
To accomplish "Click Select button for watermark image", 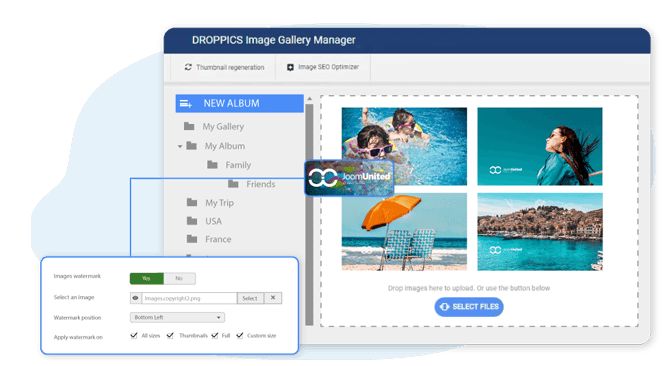I will pos(250,298).
